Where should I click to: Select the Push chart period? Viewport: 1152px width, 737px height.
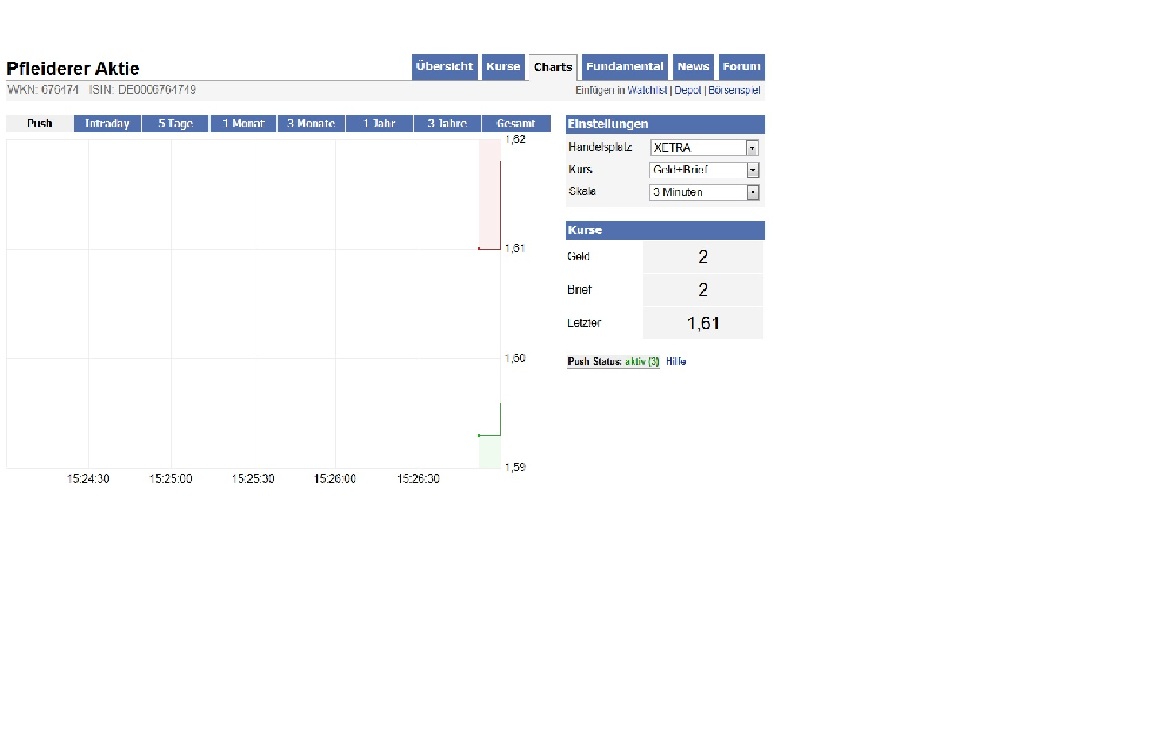pyautogui.click(x=40, y=123)
